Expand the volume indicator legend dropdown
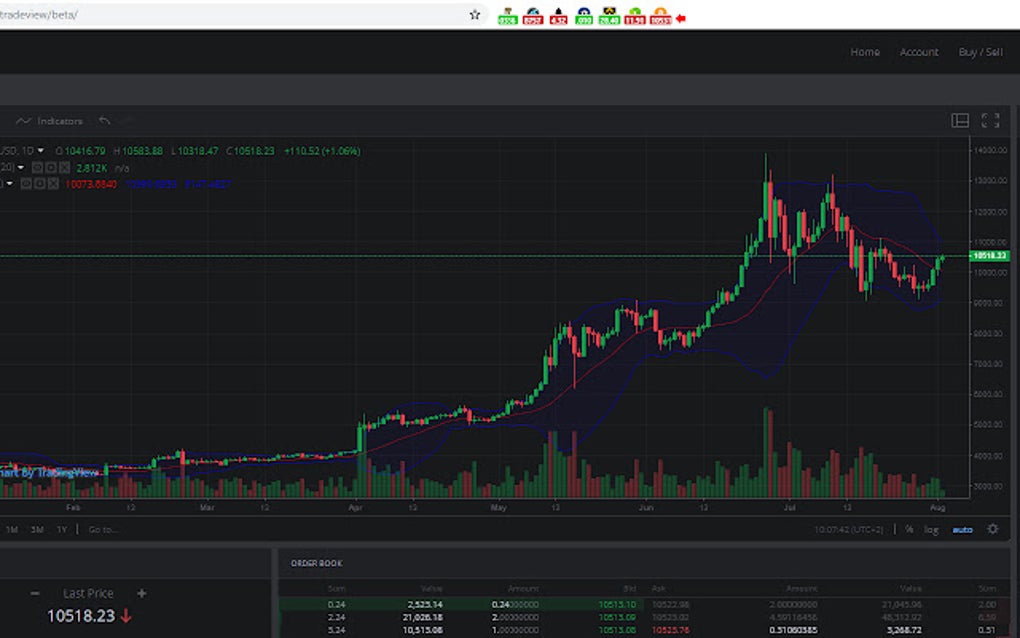 pos(19,167)
